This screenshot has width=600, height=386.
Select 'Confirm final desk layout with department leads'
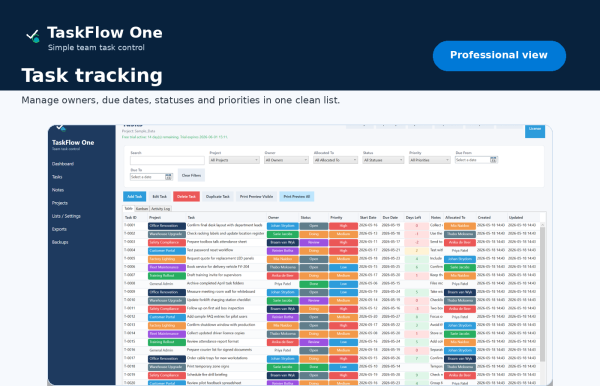click(225, 225)
